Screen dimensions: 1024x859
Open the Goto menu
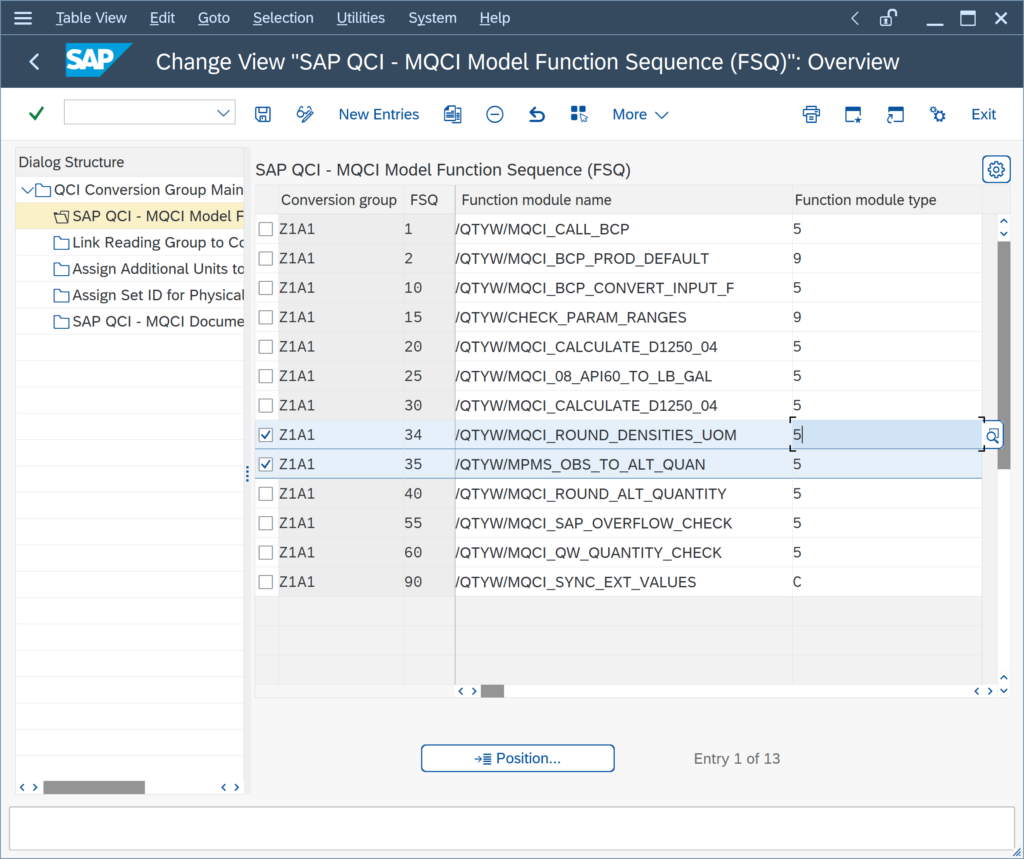[x=214, y=18]
